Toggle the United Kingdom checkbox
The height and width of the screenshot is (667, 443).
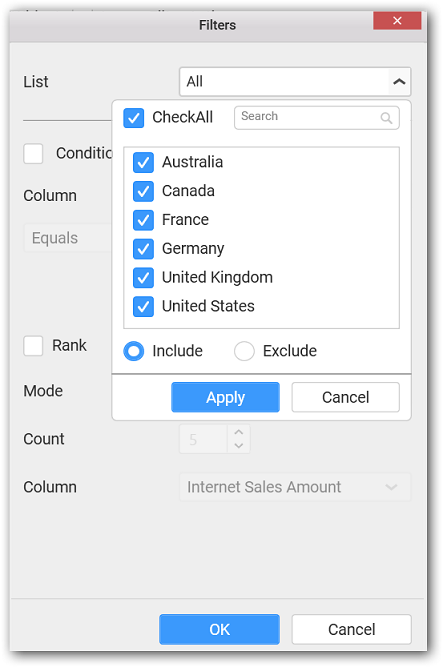coord(143,277)
